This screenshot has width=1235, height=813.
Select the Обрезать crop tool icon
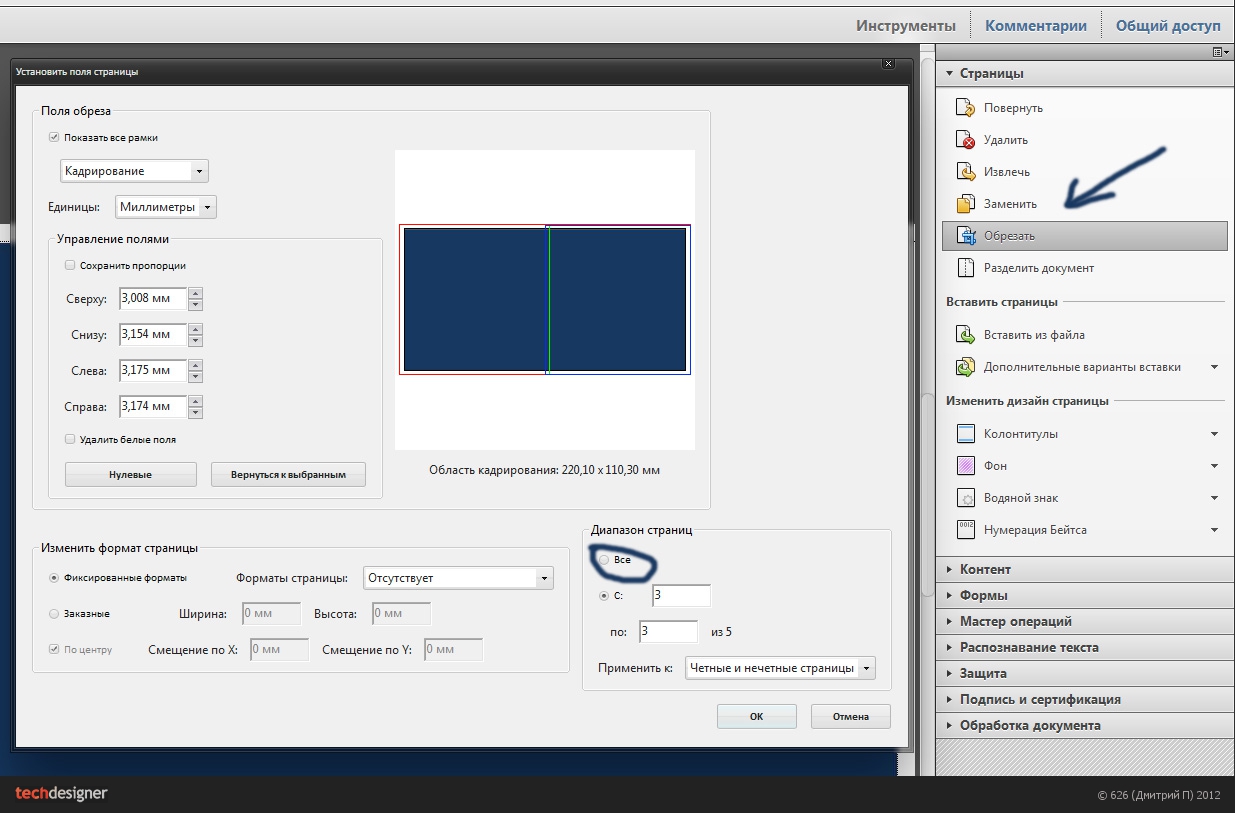click(966, 236)
